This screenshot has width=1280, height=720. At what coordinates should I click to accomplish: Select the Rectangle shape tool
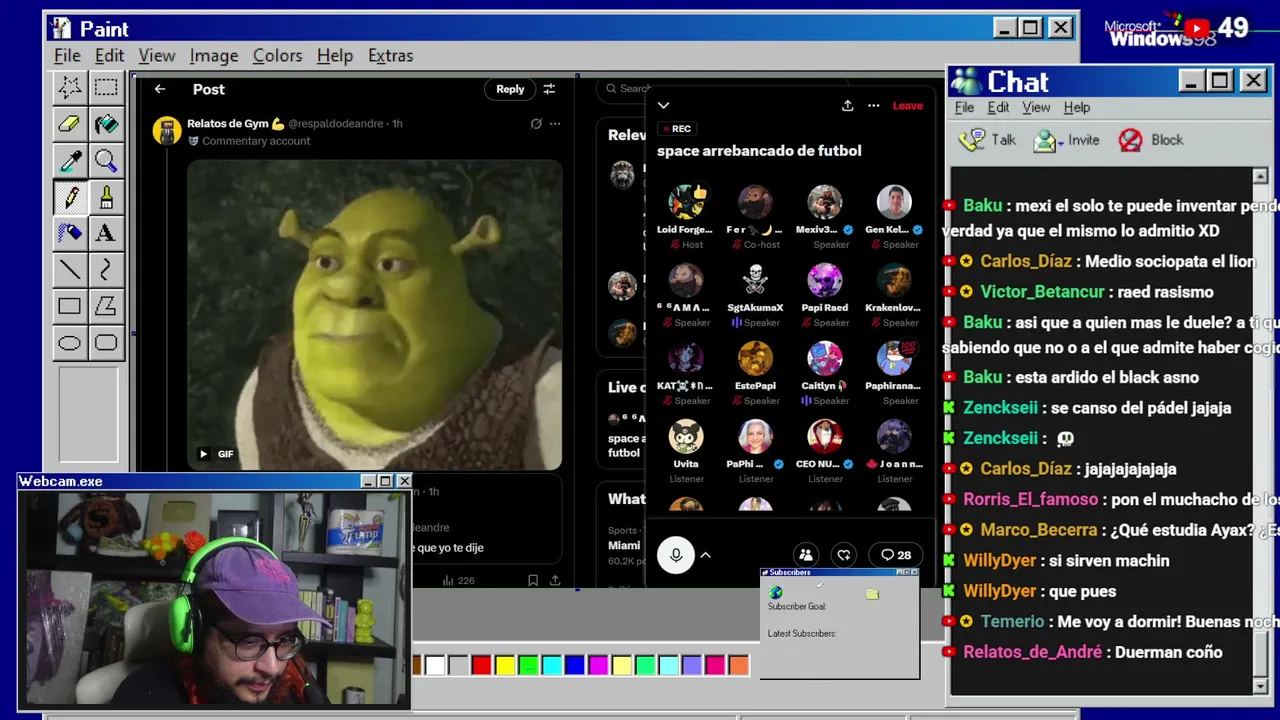(x=70, y=306)
